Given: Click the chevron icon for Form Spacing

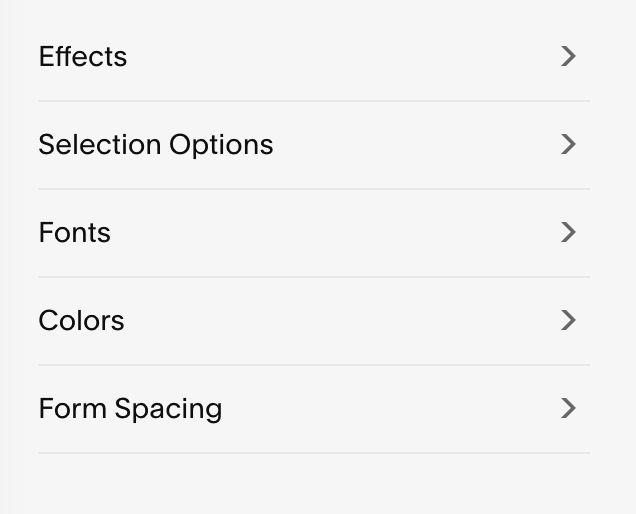Looking at the screenshot, I should (568, 409).
